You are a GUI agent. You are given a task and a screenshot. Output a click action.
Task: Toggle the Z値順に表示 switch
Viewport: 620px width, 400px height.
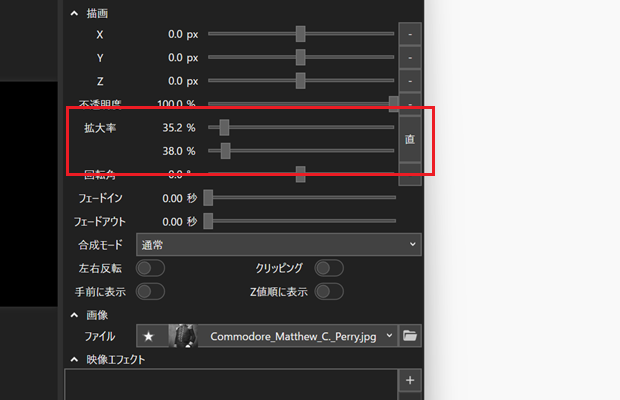click(x=329, y=291)
